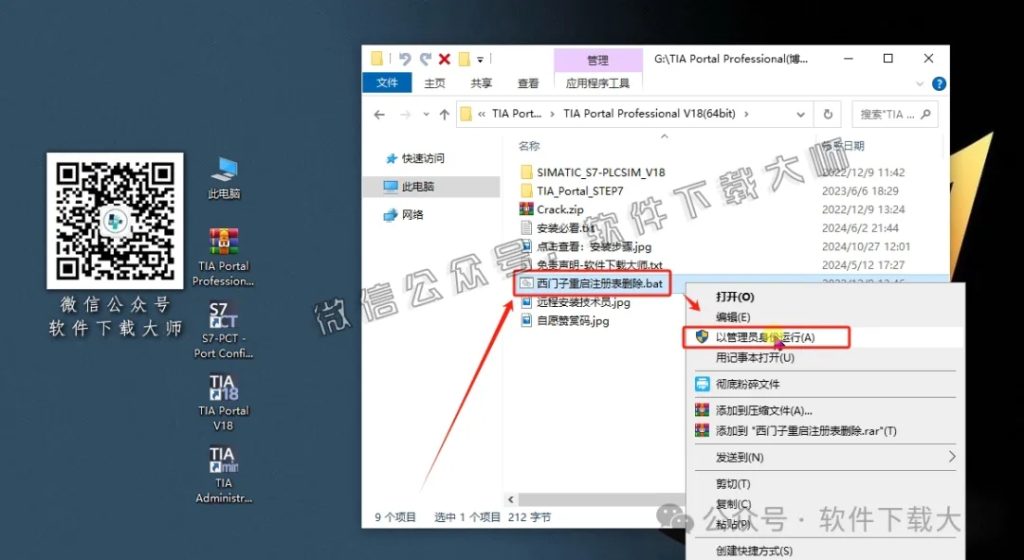Screen dimensions: 1024x560
Task: Click the red delete X icon in title bar
Action: tap(445, 59)
